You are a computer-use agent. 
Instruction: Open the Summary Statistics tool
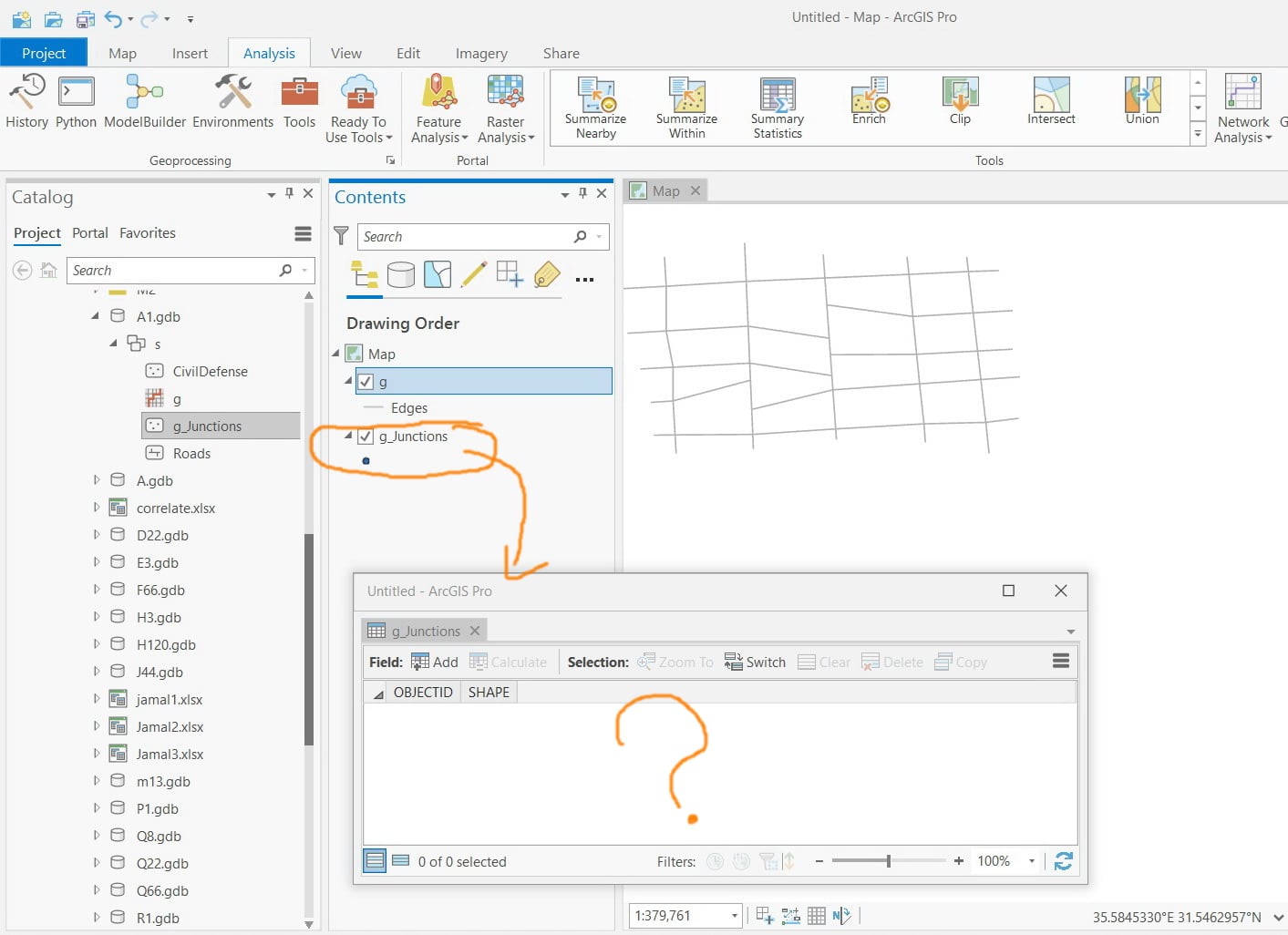778,108
